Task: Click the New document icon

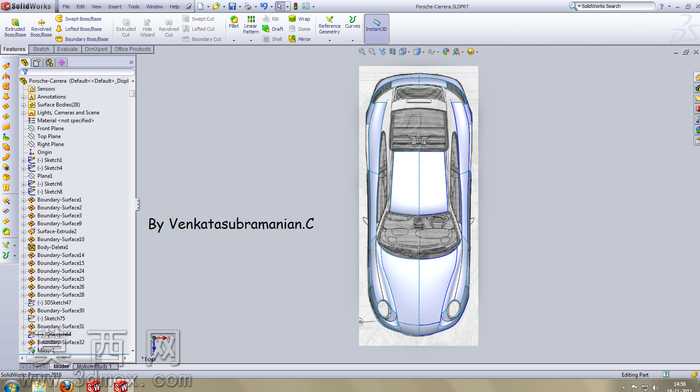Action: (x=201, y=6)
